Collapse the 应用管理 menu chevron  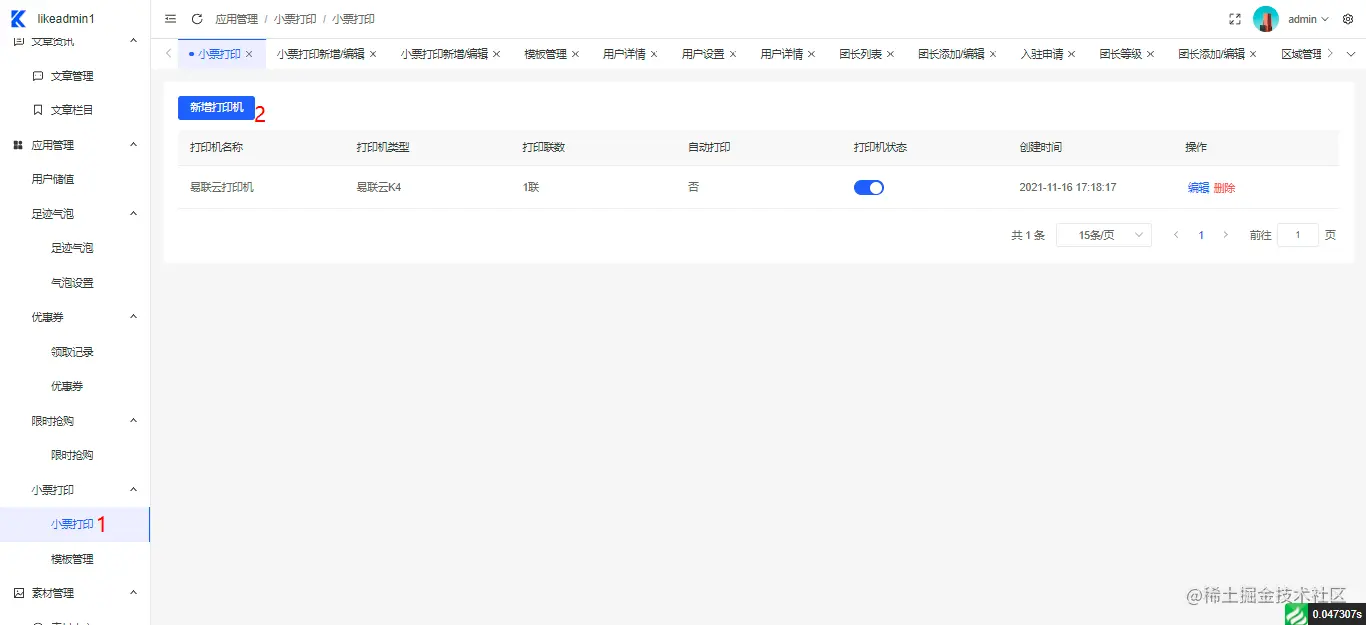click(x=134, y=145)
